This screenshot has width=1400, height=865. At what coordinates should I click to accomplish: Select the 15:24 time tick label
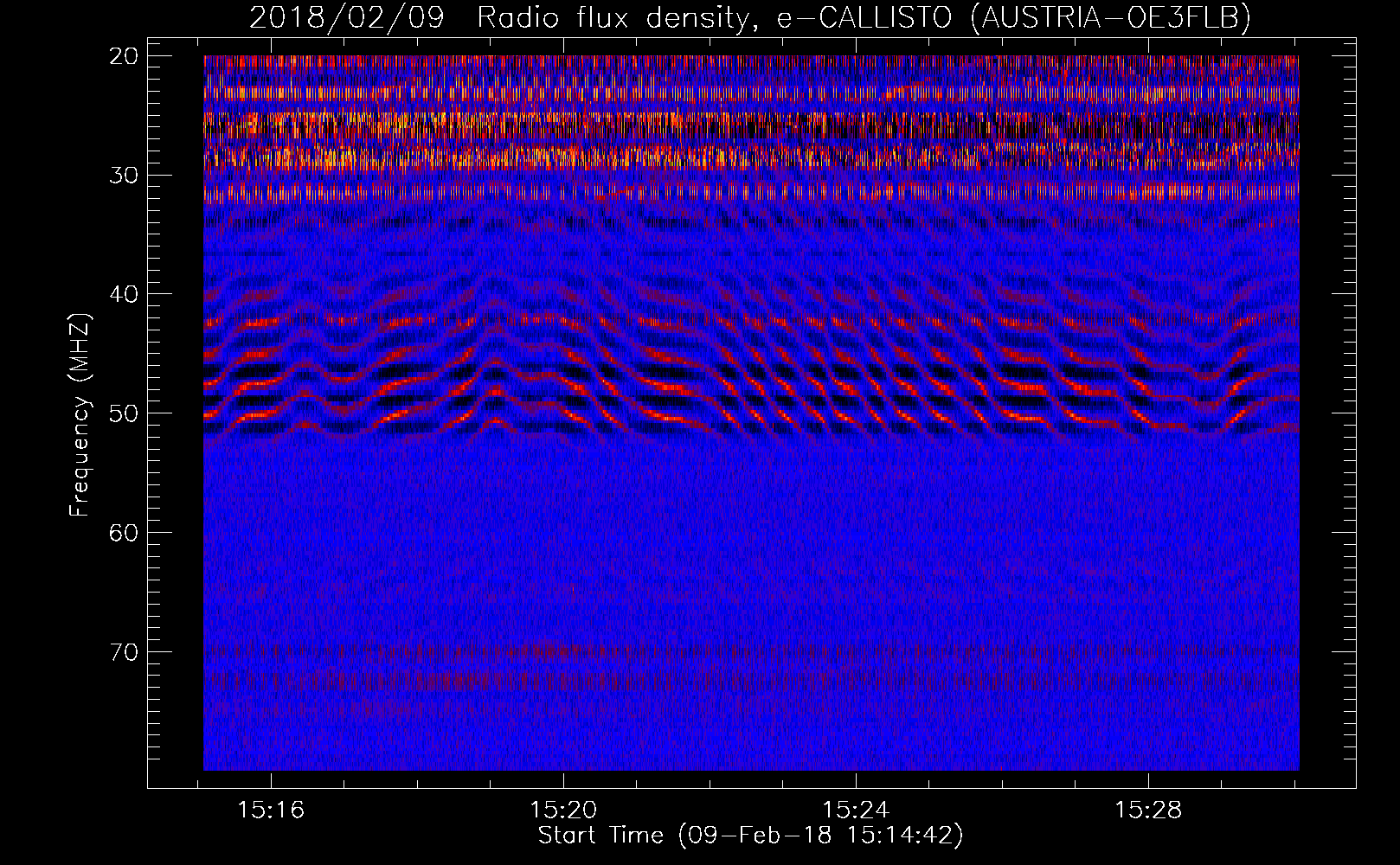click(x=856, y=811)
